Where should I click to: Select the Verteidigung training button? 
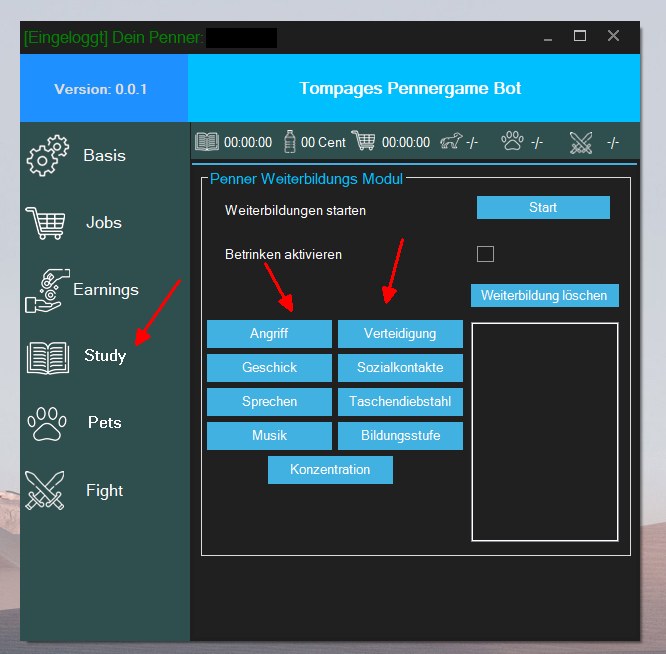coord(400,334)
